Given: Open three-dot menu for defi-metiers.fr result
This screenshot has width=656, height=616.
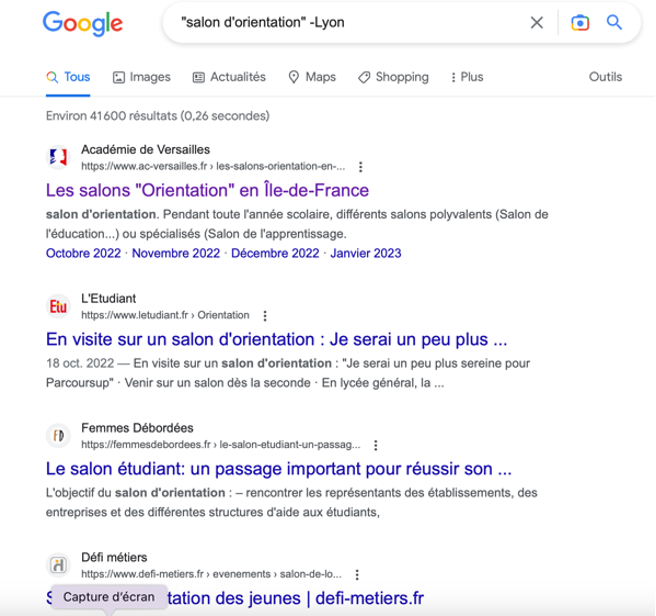Looking at the screenshot, I should (357, 575).
